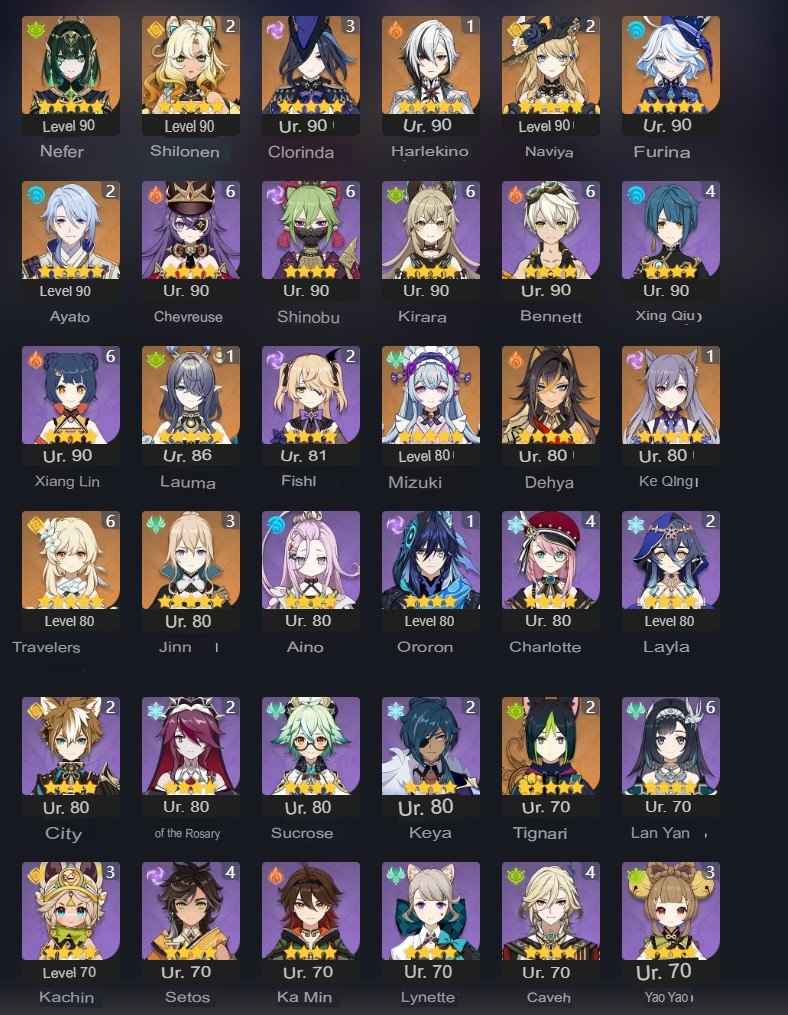The height and width of the screenshot is (1015, 788).
Task: Click the Hydro element icon on Ayato
Action: tap(35, 194)
